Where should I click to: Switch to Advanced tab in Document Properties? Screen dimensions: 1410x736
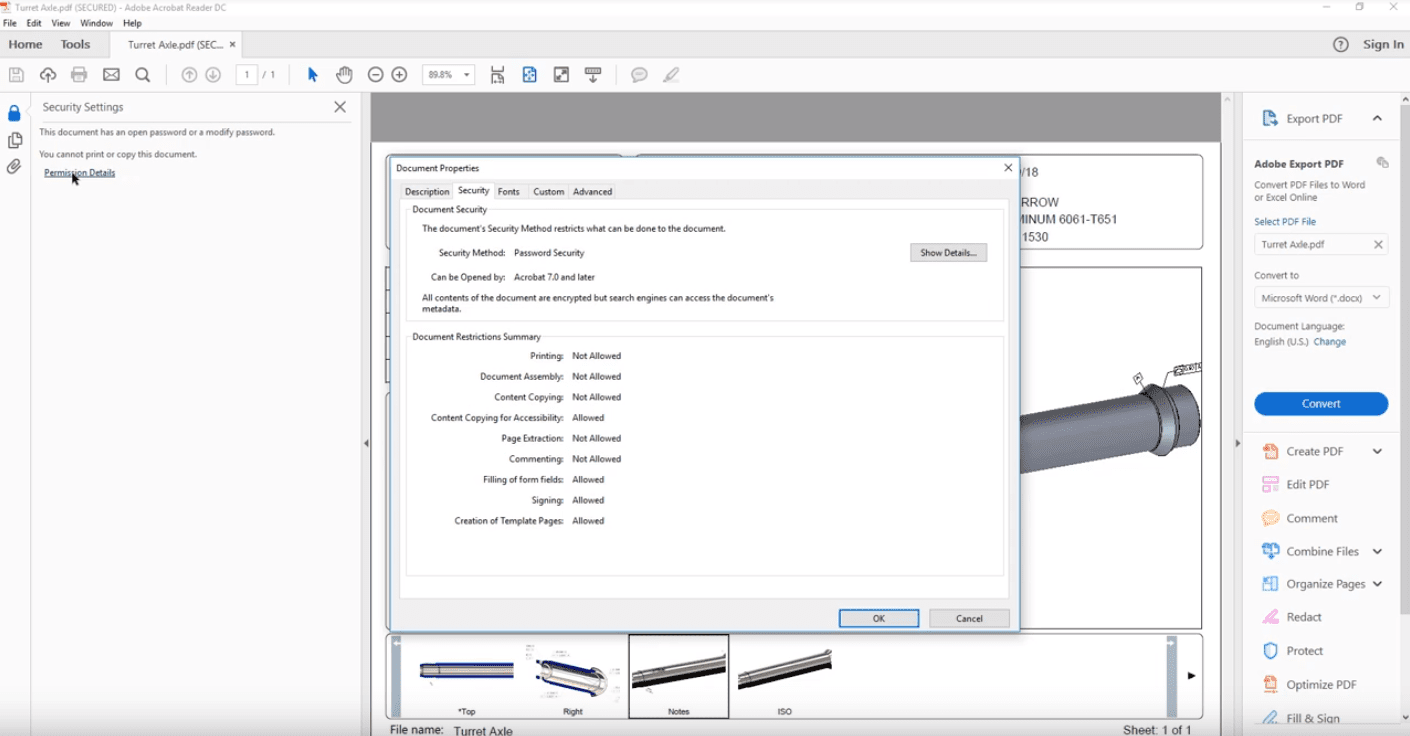point(592,192)
